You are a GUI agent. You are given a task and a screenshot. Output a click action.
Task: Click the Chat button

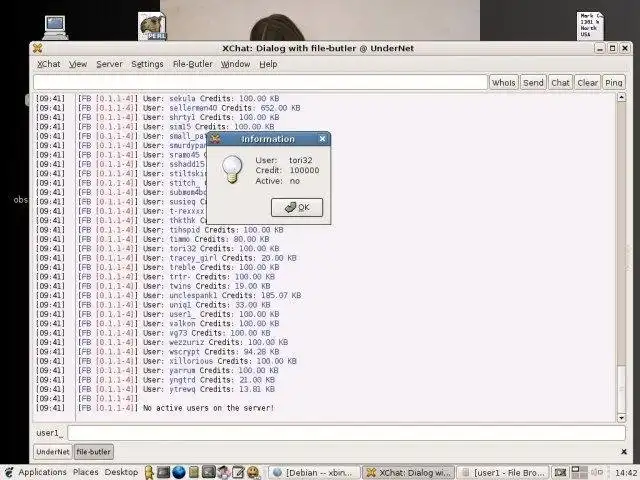click(x=560, y=82)
